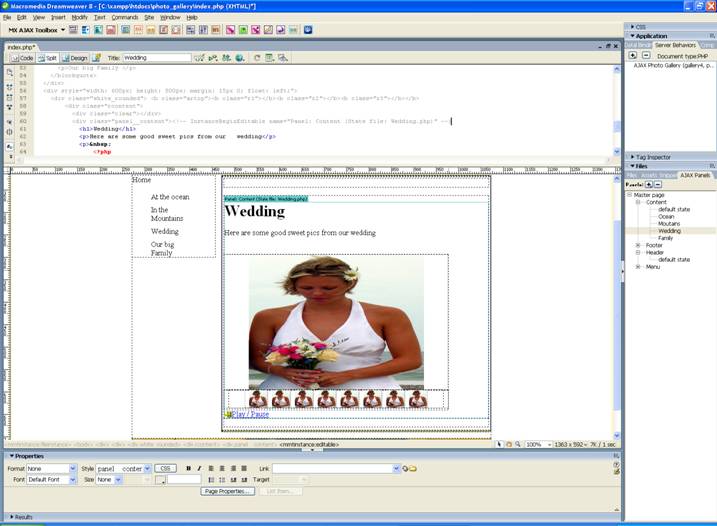Select the Moutains panel state
This screenshot has width=717, height=526.
tap(669, 224)
